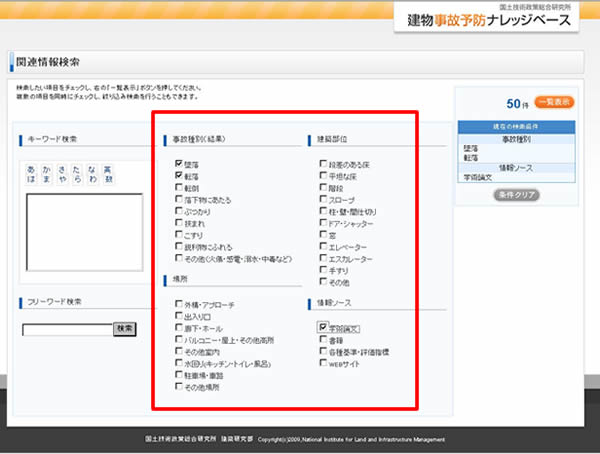Image resolution: width=600 pixels, height=454 pixels.
Task: Uncheck the 墜落 accident type checkbox
Action: tap(179, 163)
